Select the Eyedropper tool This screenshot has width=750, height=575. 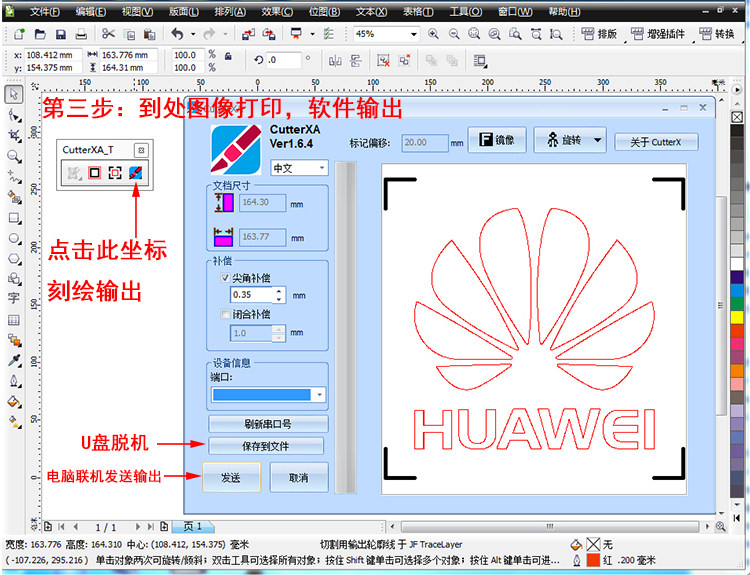pos(14,360)
